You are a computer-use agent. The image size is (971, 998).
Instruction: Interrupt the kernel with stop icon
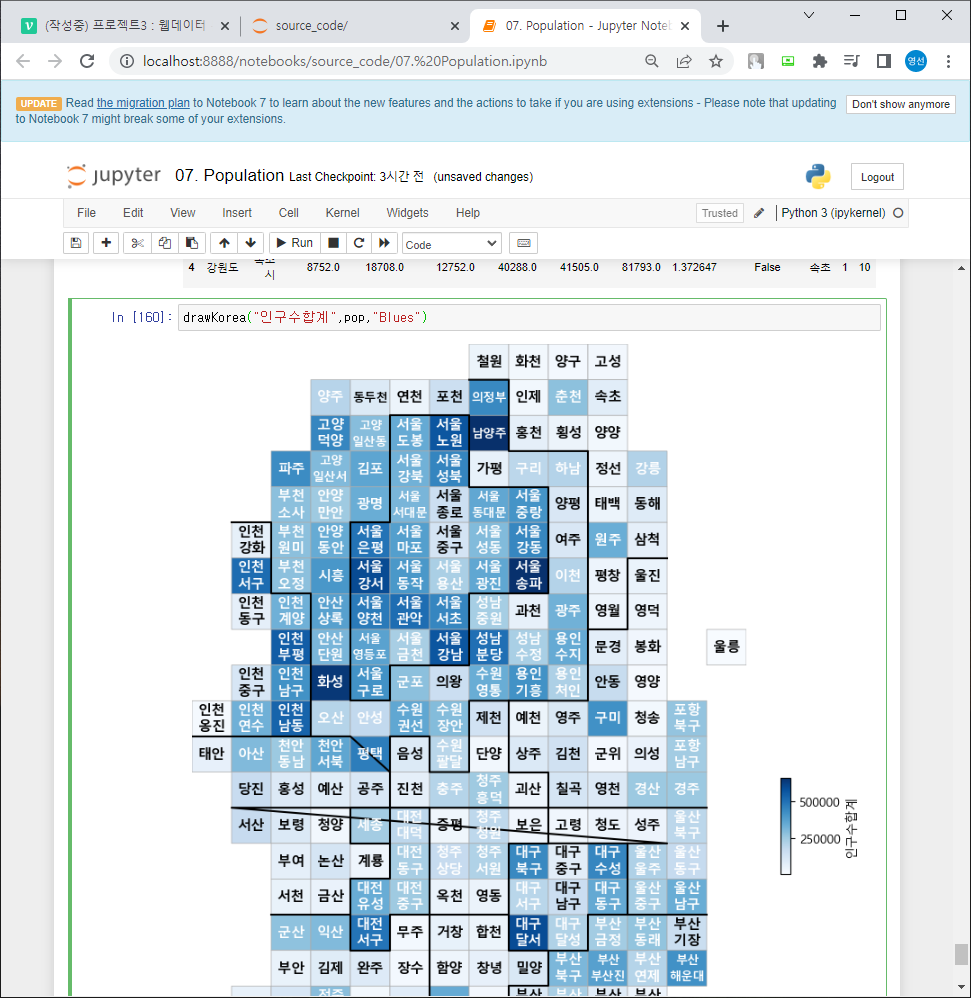coord(333,243)
